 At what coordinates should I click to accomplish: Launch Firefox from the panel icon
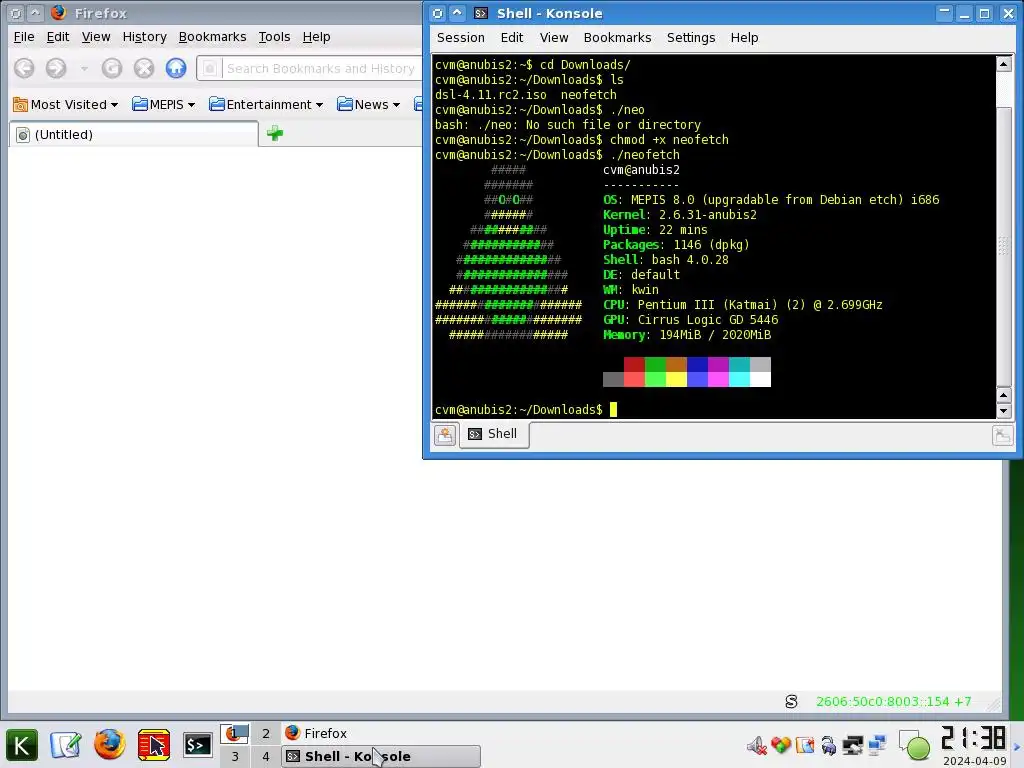click(x=110, y=744)
